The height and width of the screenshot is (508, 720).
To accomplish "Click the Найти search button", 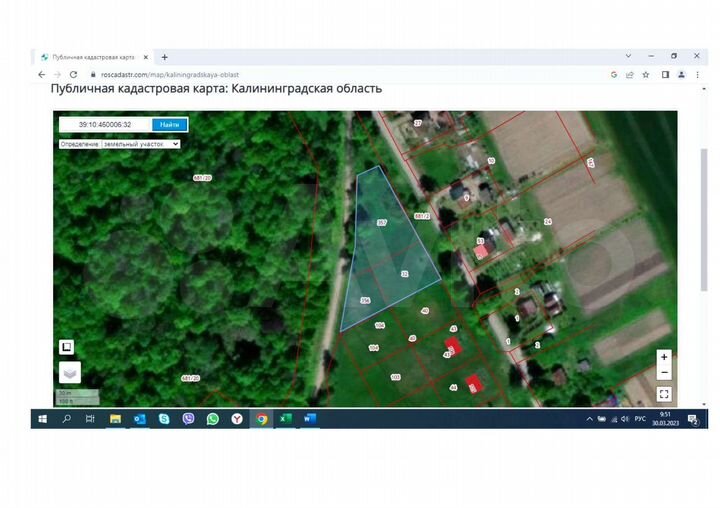I will pyautogui.click(x=169, y=125).
